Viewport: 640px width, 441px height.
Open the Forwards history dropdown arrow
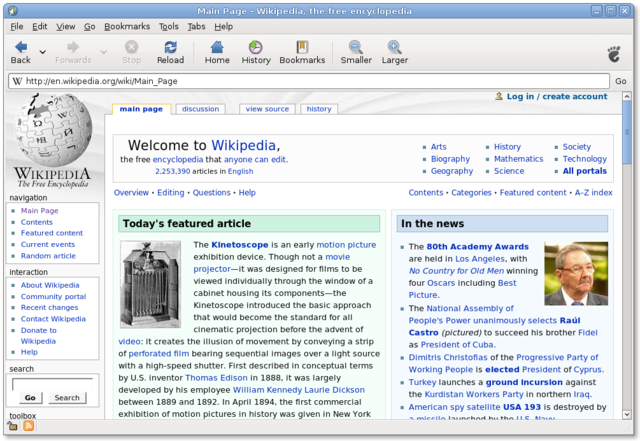[104, 52]
